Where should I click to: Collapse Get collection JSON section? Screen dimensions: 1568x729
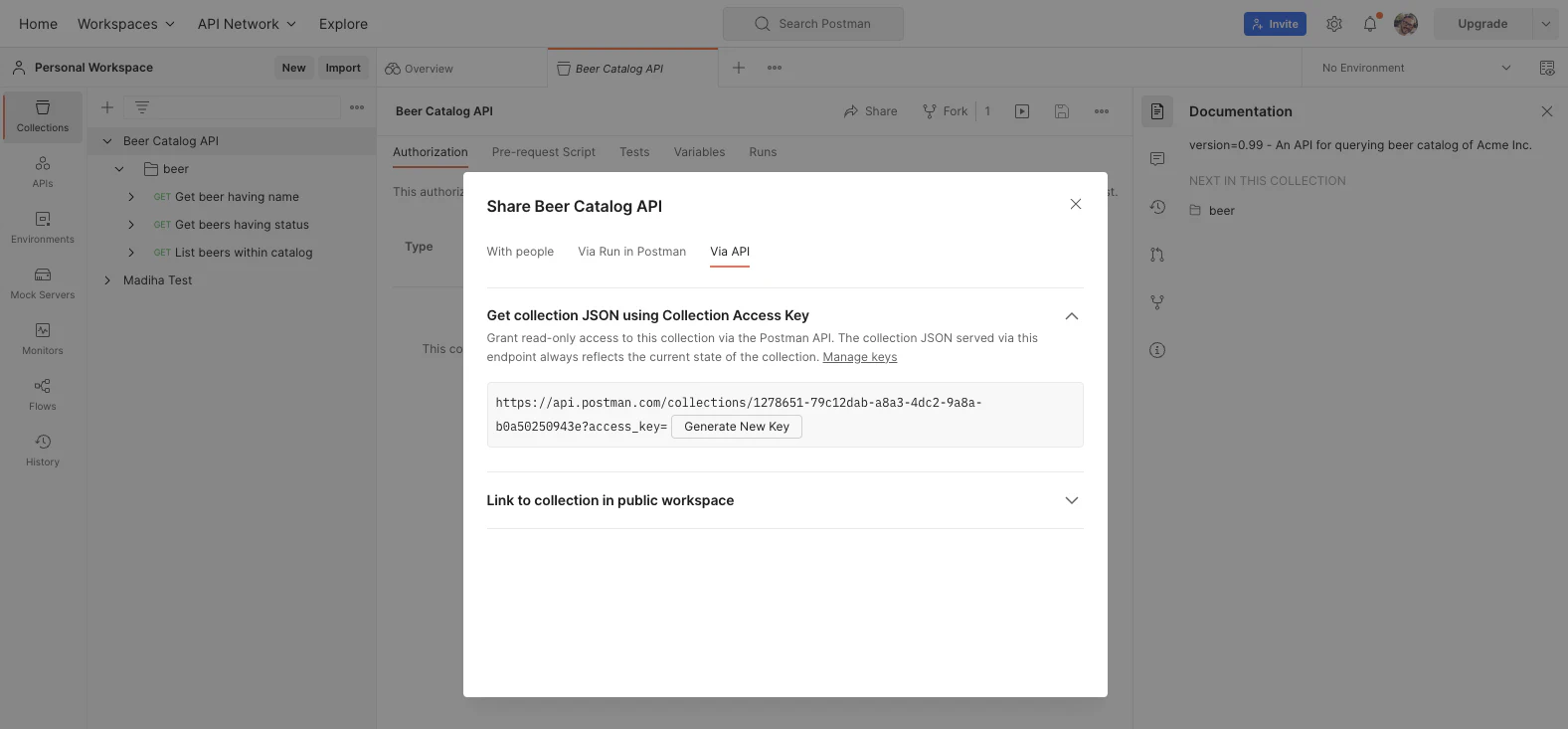click(x=1071, y=316)
